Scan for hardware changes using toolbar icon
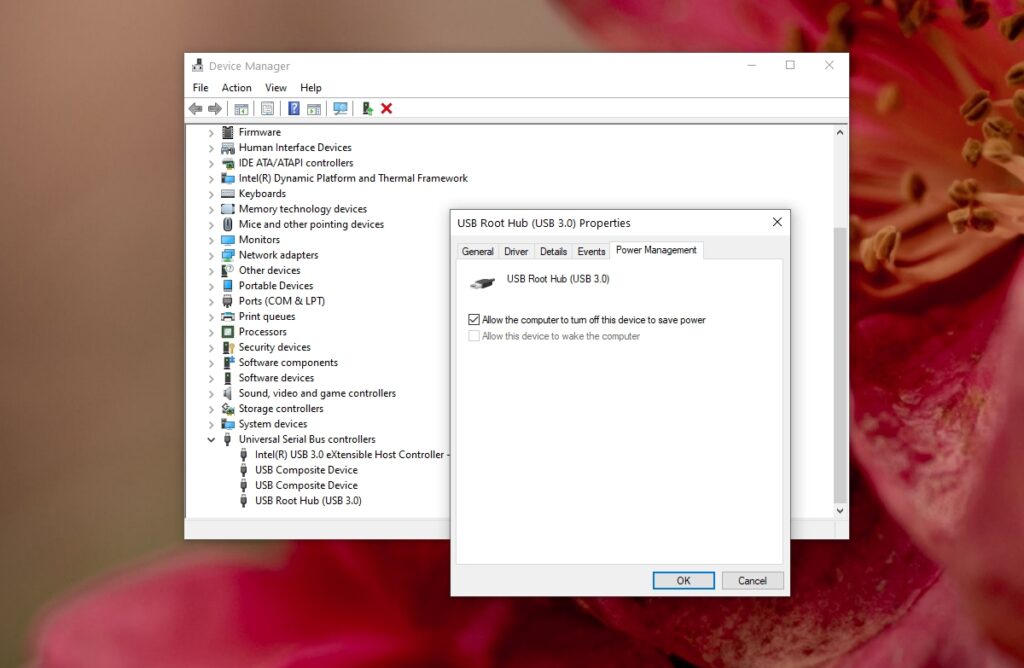The image size is (1024, 668). tap(340, 108)
